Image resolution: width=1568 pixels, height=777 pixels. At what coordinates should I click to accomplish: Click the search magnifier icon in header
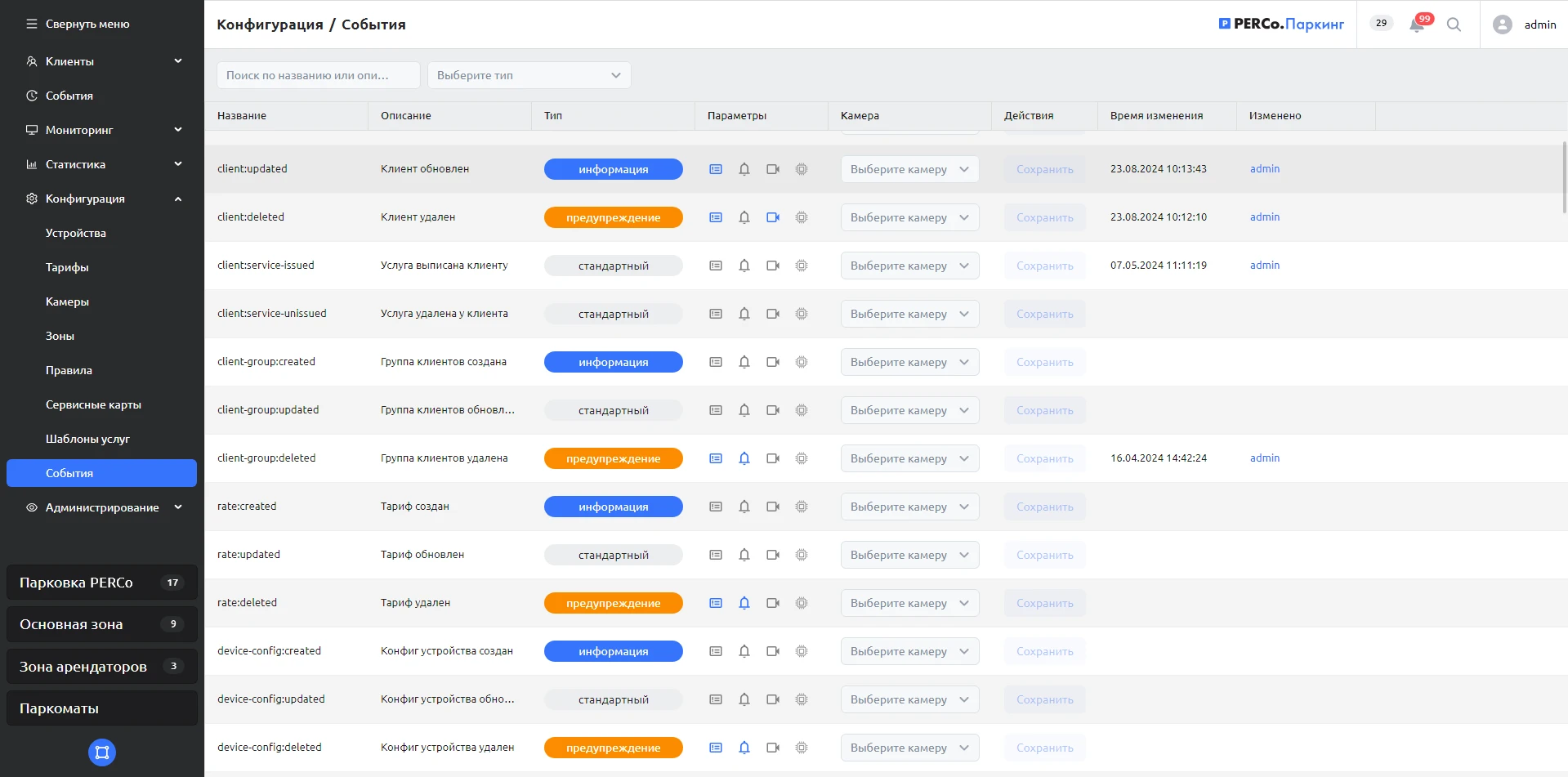click(1454, 25)
